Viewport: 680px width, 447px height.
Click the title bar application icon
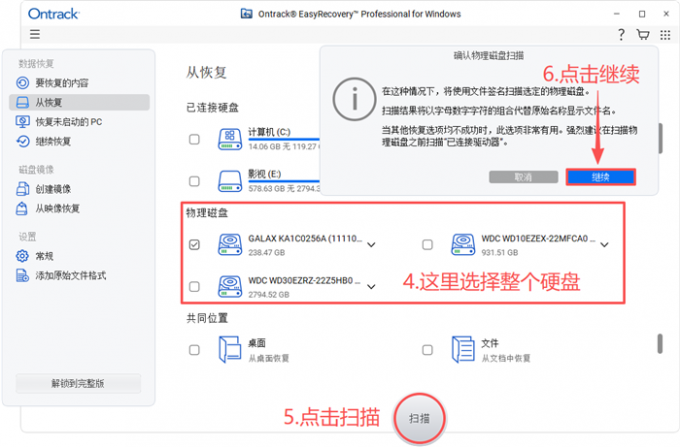tap(246, 14)
